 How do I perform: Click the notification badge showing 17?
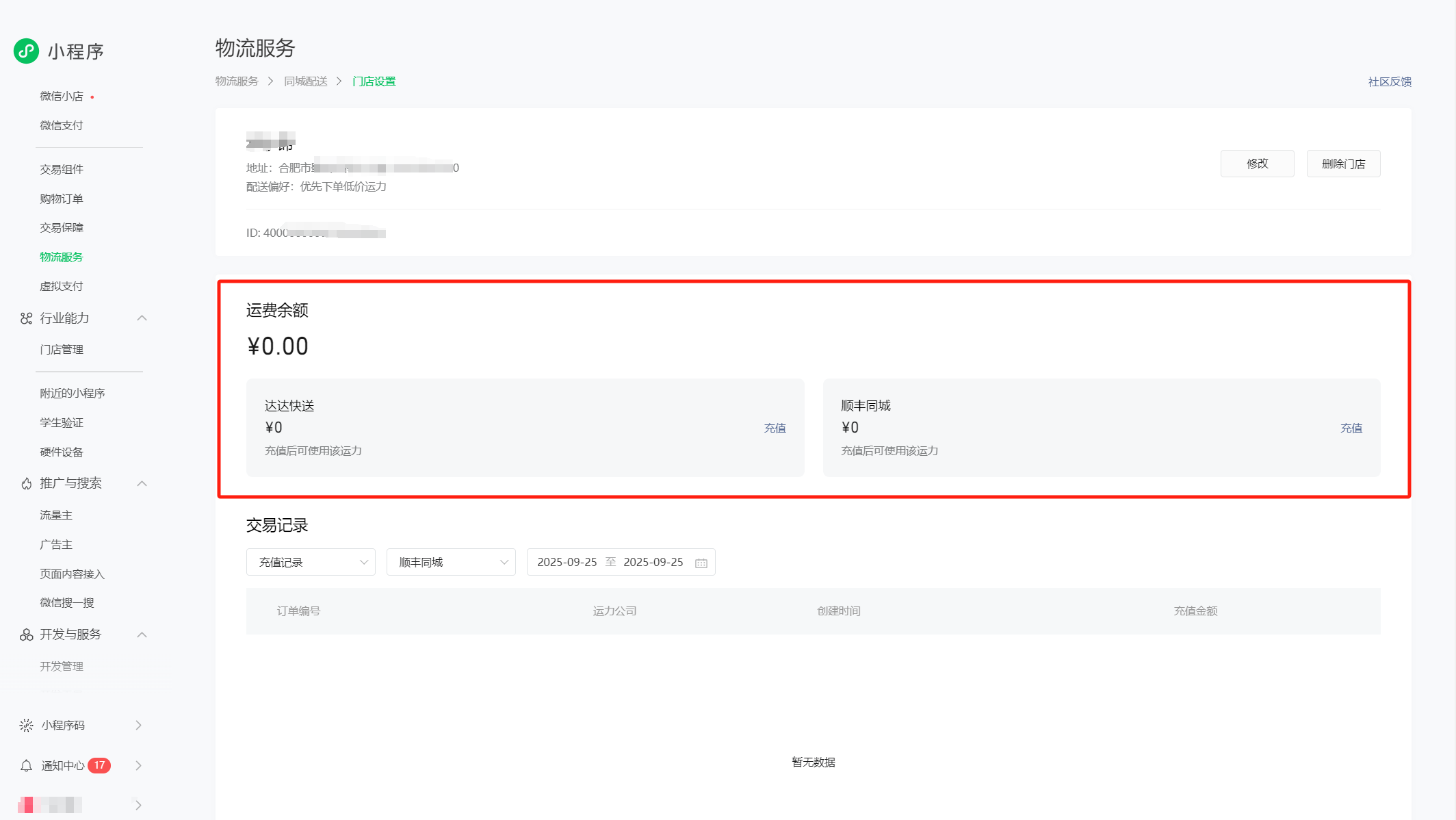tap(99, 765)
